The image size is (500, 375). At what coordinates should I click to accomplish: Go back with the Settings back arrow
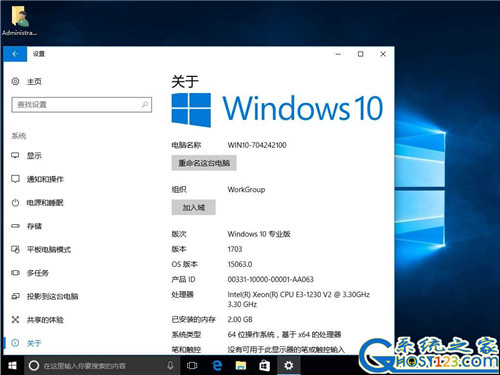click(x=15, y=54)
